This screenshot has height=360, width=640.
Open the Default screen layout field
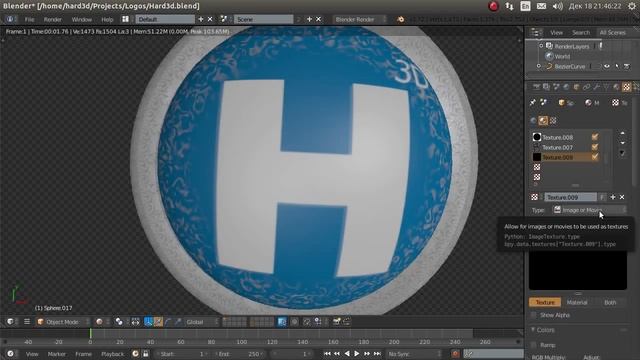coord(165,19)
